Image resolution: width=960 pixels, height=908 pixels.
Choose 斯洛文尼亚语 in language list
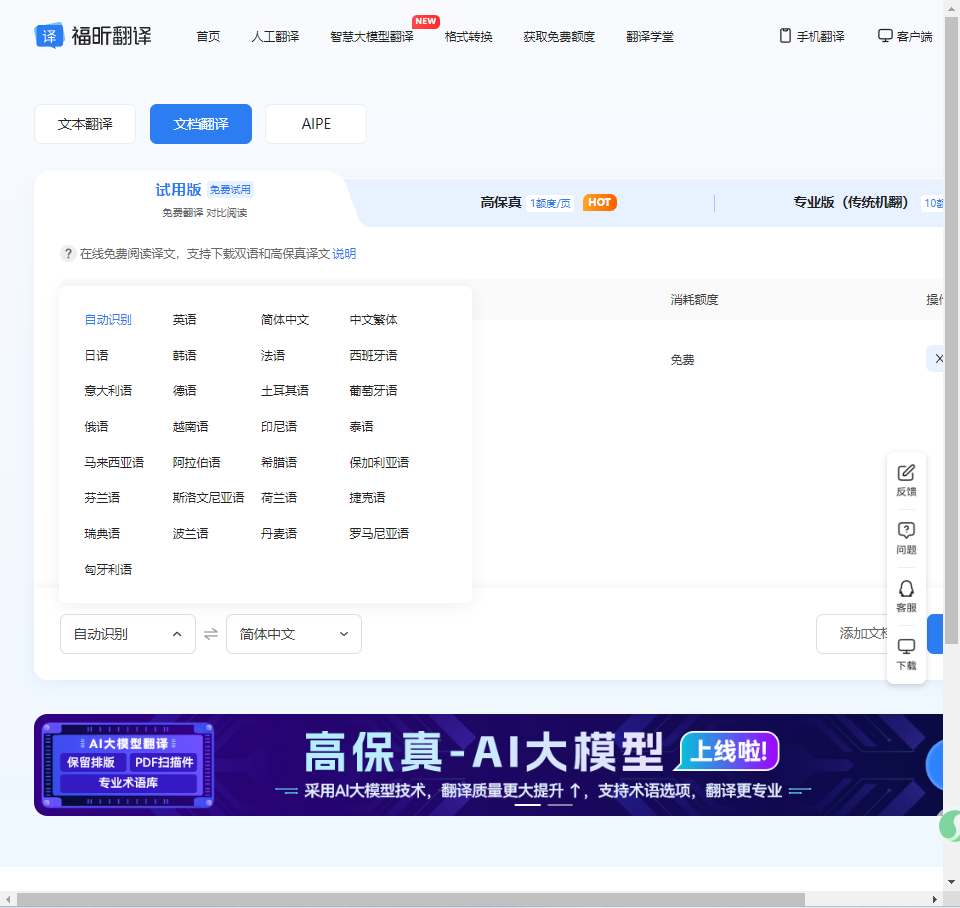click(x=208, y=498)
